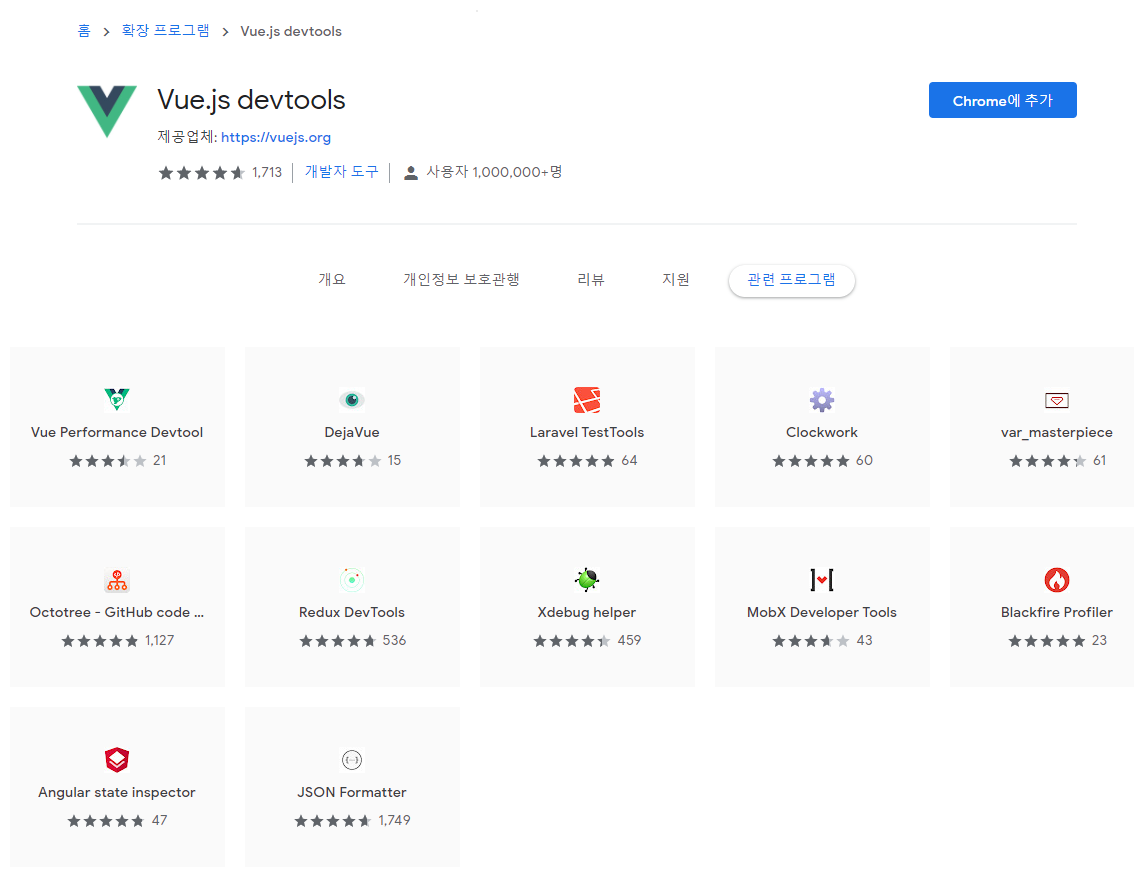Open Blackfire Profiler flame icon
1134x870 pixels.
pos(1057,579)
